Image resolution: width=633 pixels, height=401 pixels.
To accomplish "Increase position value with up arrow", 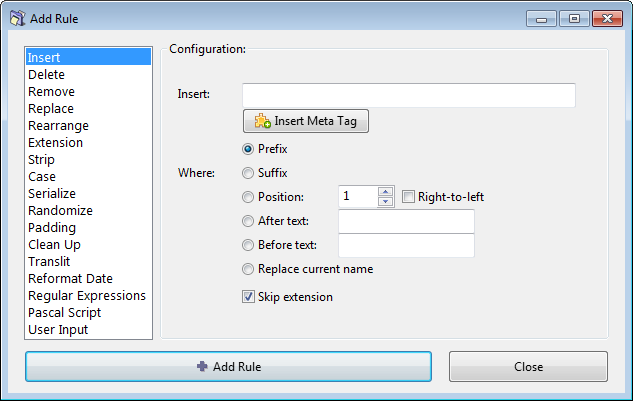I will 386,192.
